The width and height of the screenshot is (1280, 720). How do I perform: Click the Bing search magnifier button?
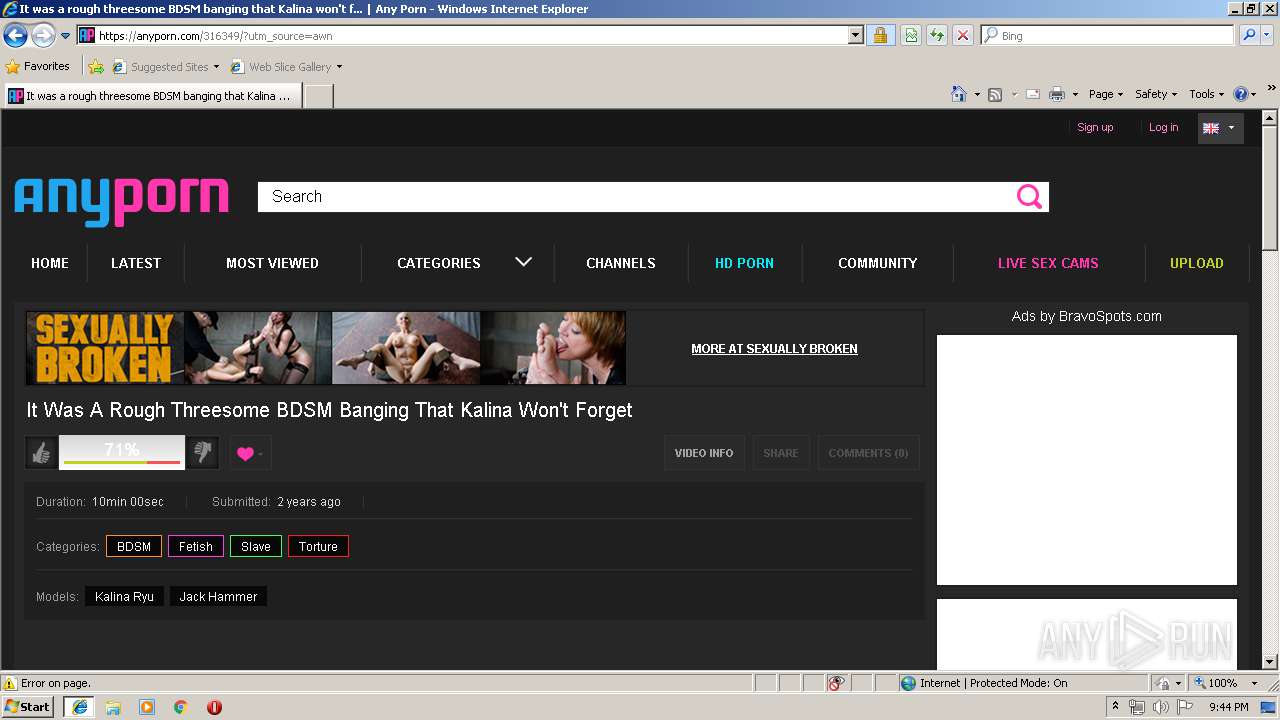tap(1247, 35)
